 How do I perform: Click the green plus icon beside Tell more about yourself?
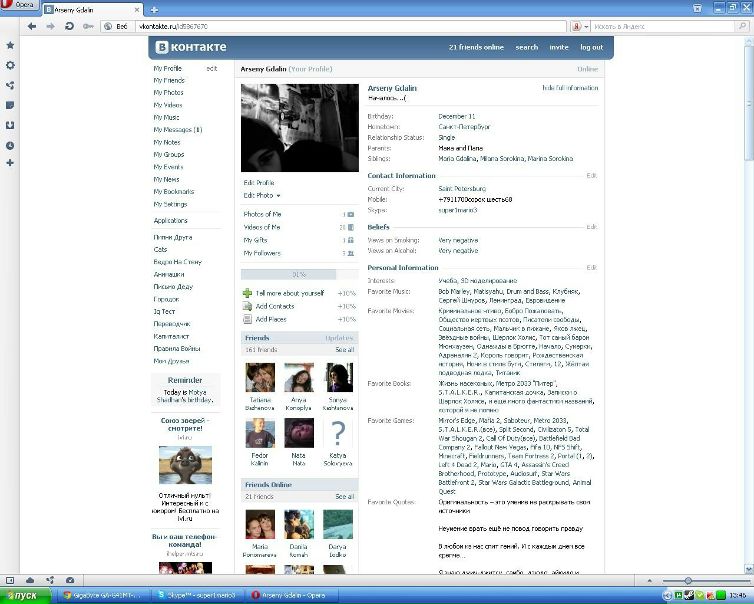point(247,293)
